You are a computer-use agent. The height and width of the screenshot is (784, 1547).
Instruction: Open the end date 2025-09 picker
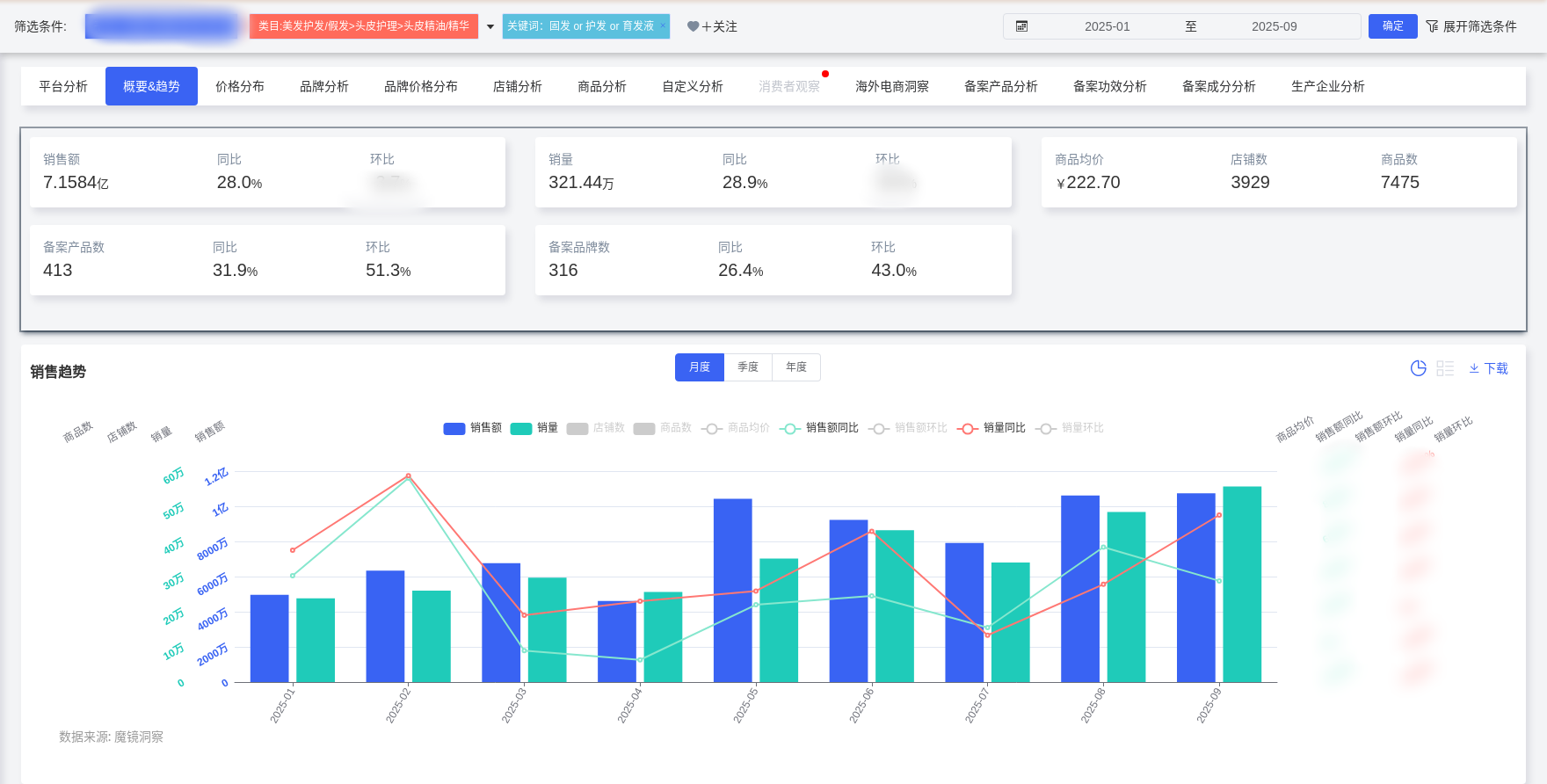click(1274, 26)
